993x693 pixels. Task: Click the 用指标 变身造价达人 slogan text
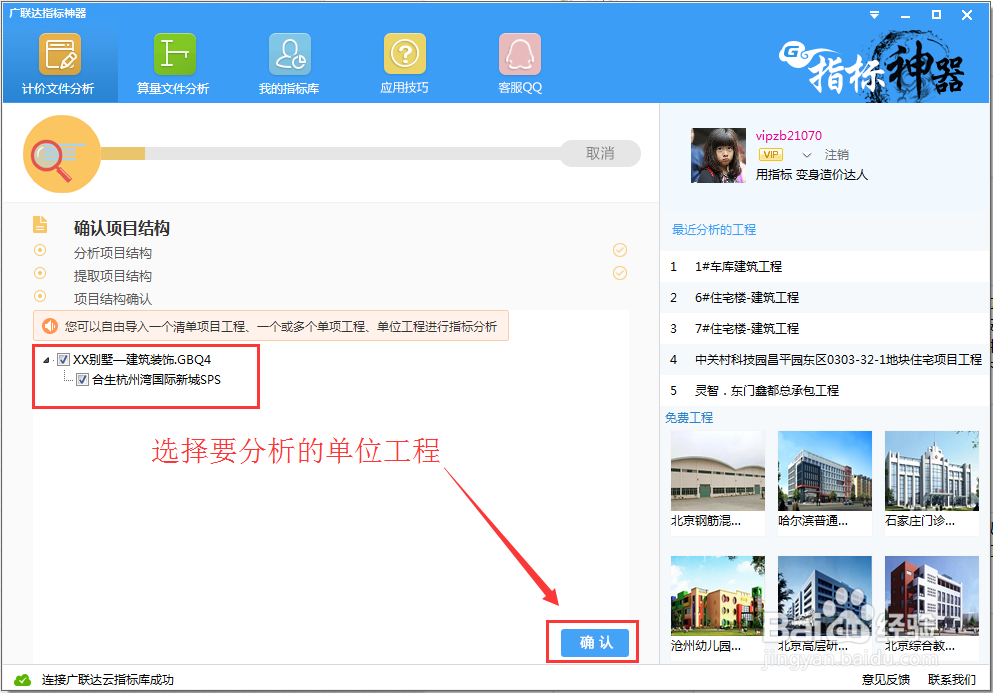coord(811,175)
